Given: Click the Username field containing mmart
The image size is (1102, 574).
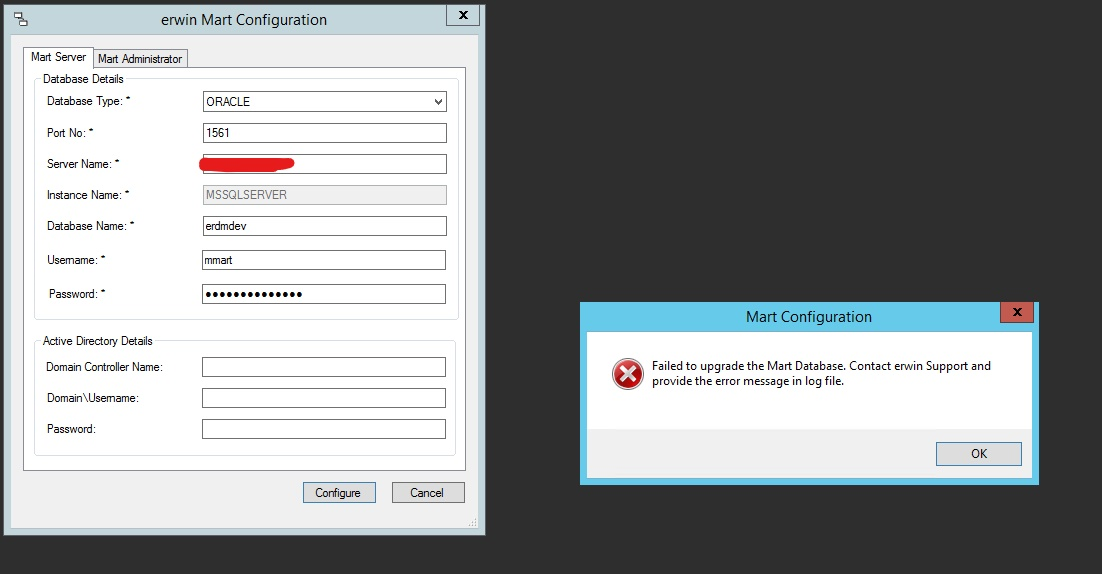Looking at the screenshot, I should (x=324, y=260).
